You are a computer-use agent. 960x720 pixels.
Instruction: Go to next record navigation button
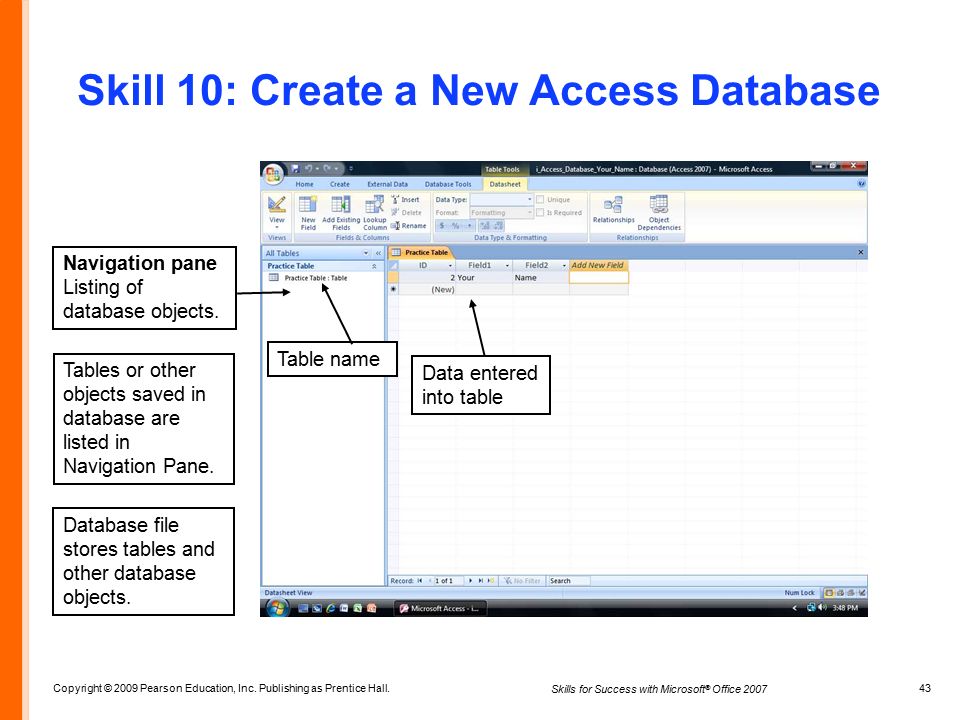pos(470,580)
